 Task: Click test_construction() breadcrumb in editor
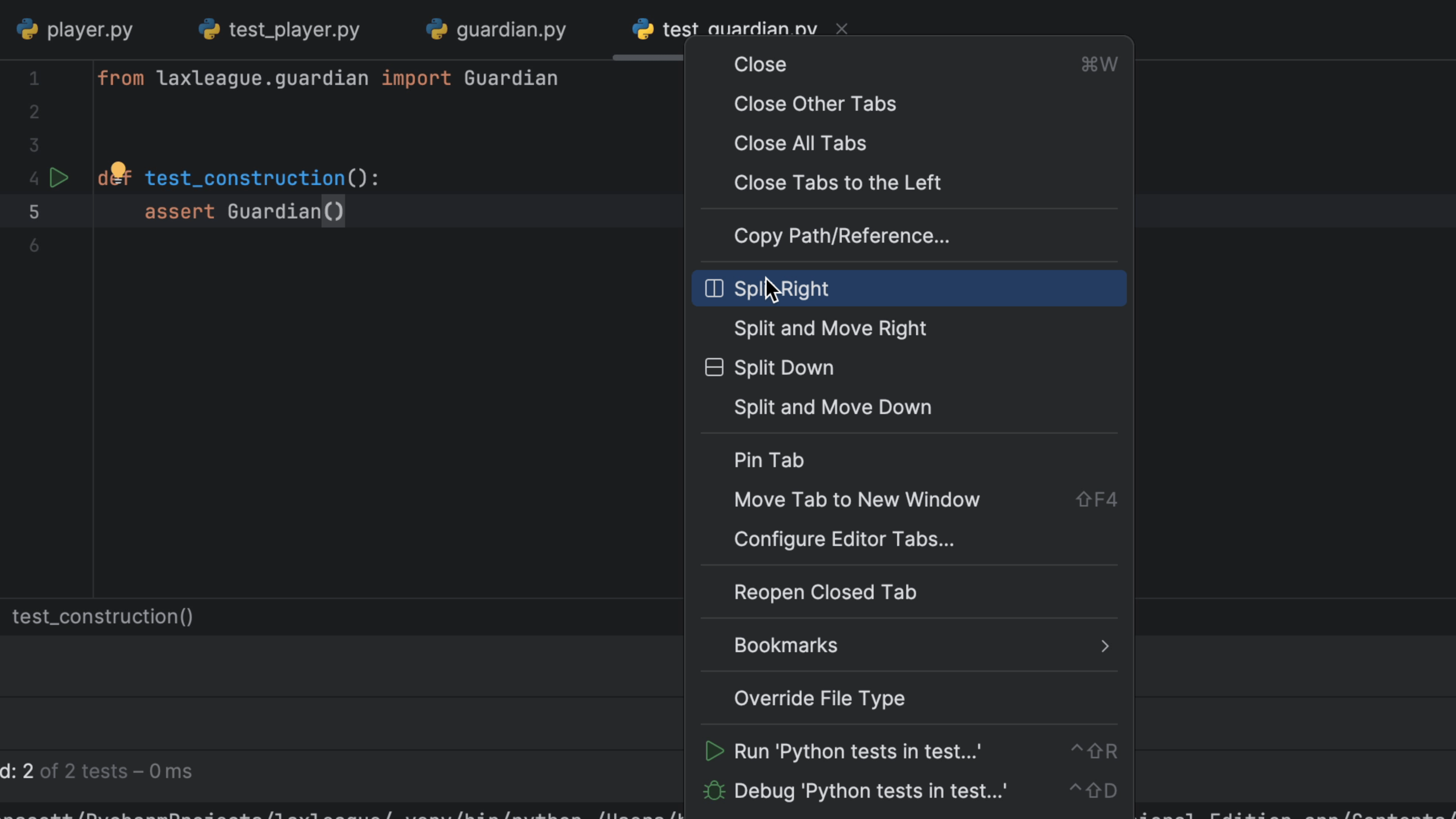coord(102,617)
